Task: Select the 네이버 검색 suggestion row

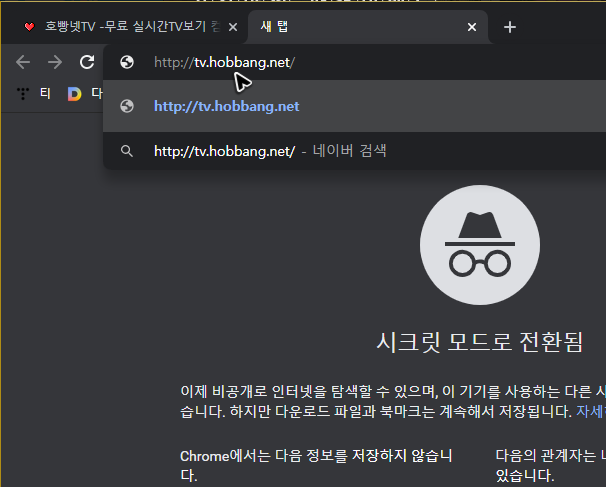Action: [354, 151]
